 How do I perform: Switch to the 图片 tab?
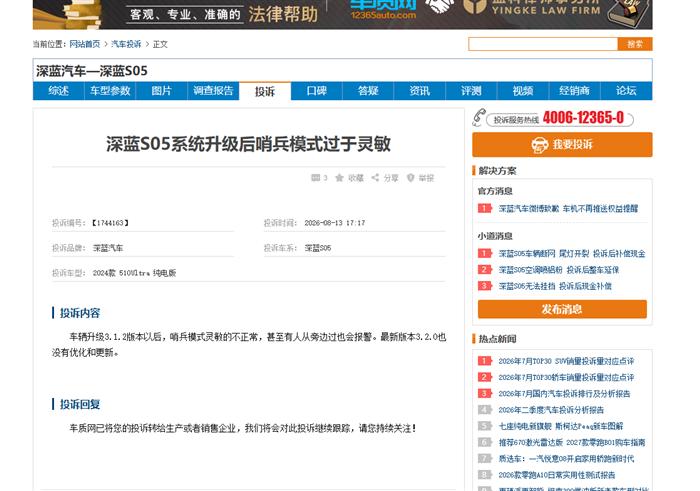pos(162,91)
